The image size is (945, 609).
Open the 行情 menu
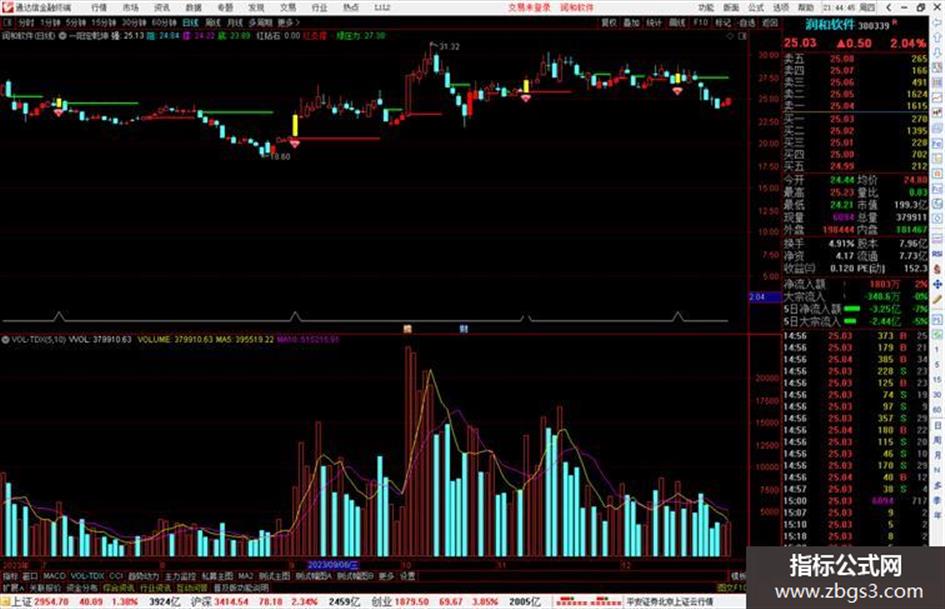point(99,7)
